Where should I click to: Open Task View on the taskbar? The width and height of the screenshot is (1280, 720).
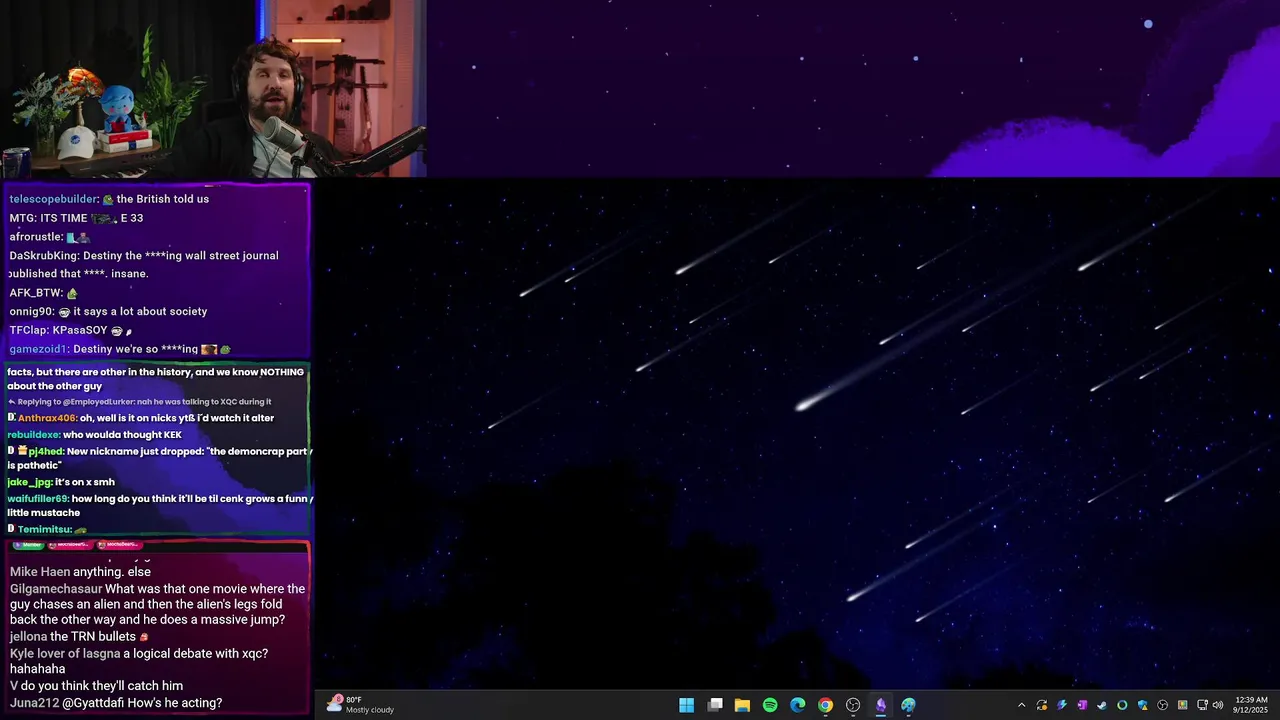715,705
